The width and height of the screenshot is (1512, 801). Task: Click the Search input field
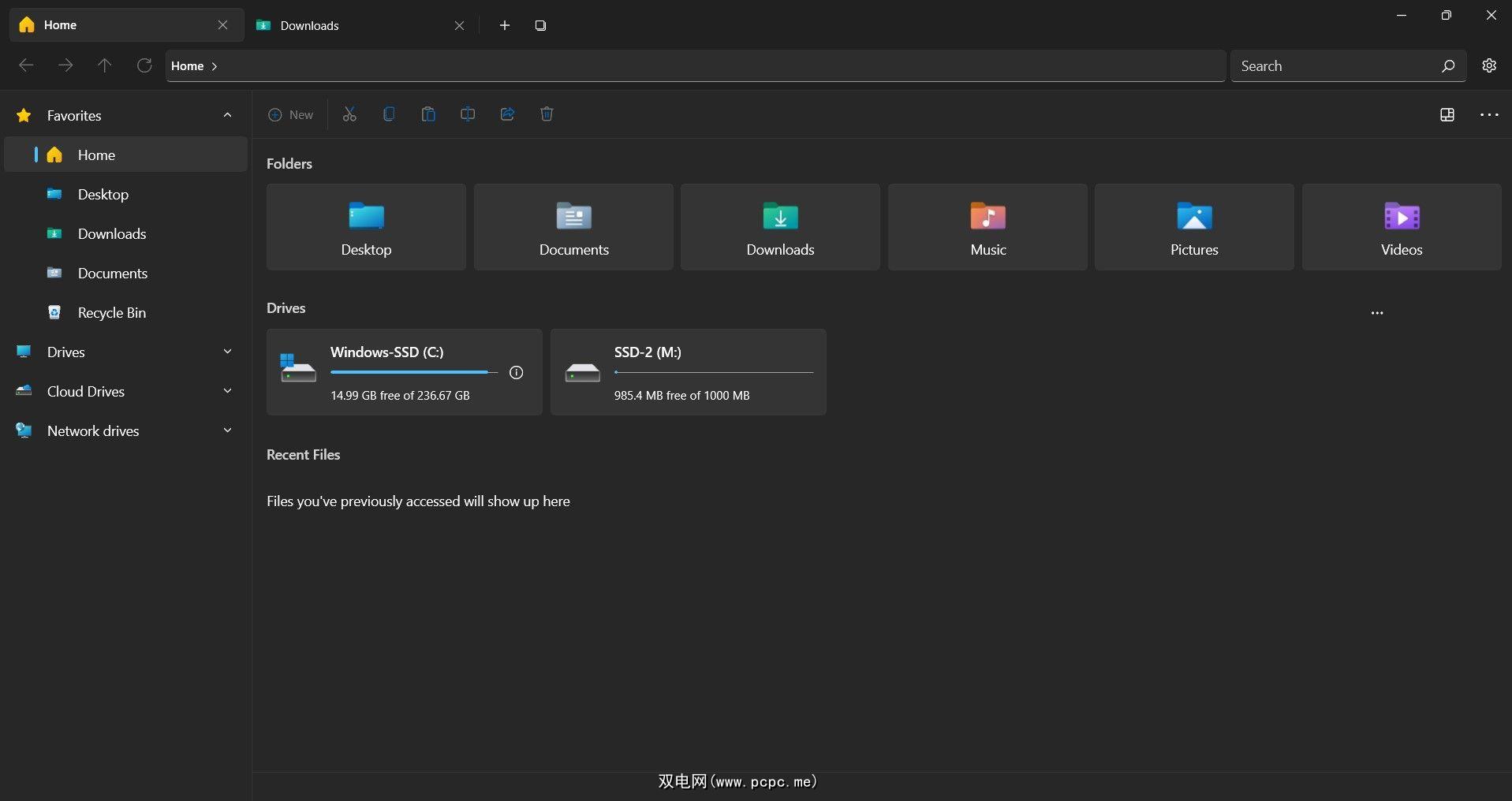1335,66
